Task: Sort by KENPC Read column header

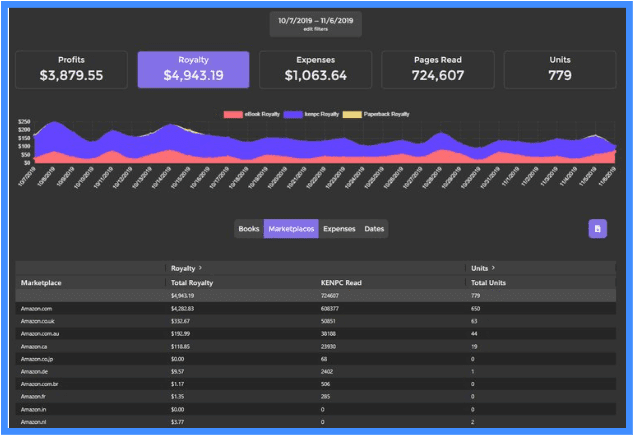Action: pos(341,283)
